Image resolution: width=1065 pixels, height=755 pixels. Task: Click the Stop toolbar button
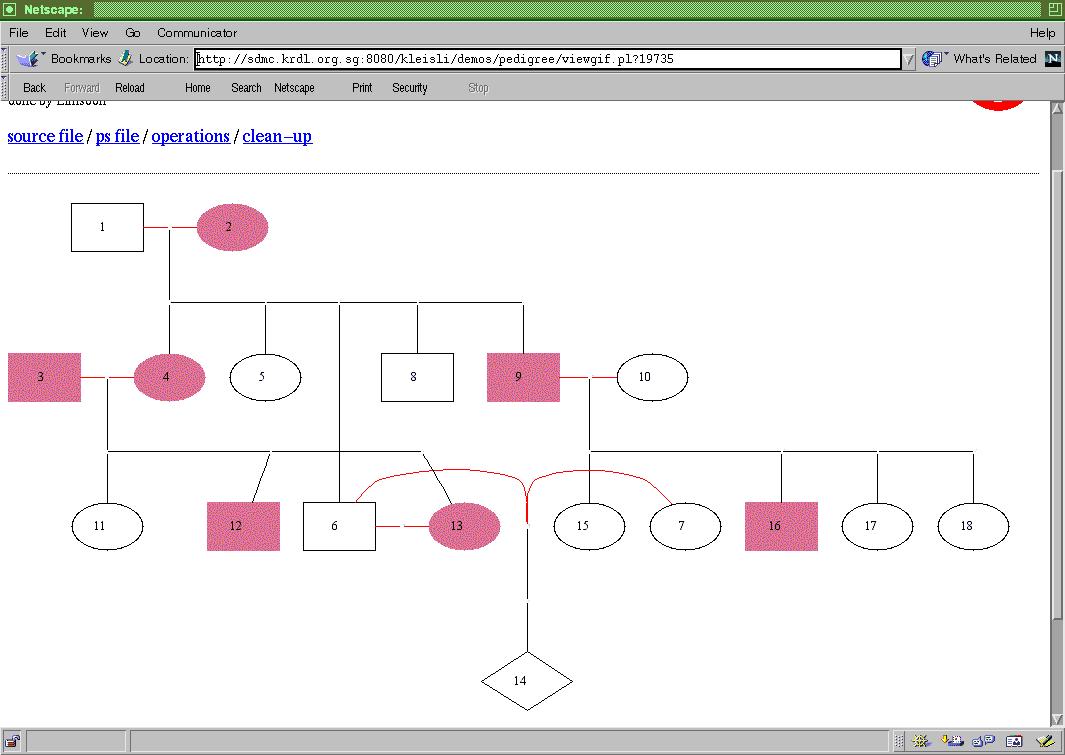[x=478, y=88]
